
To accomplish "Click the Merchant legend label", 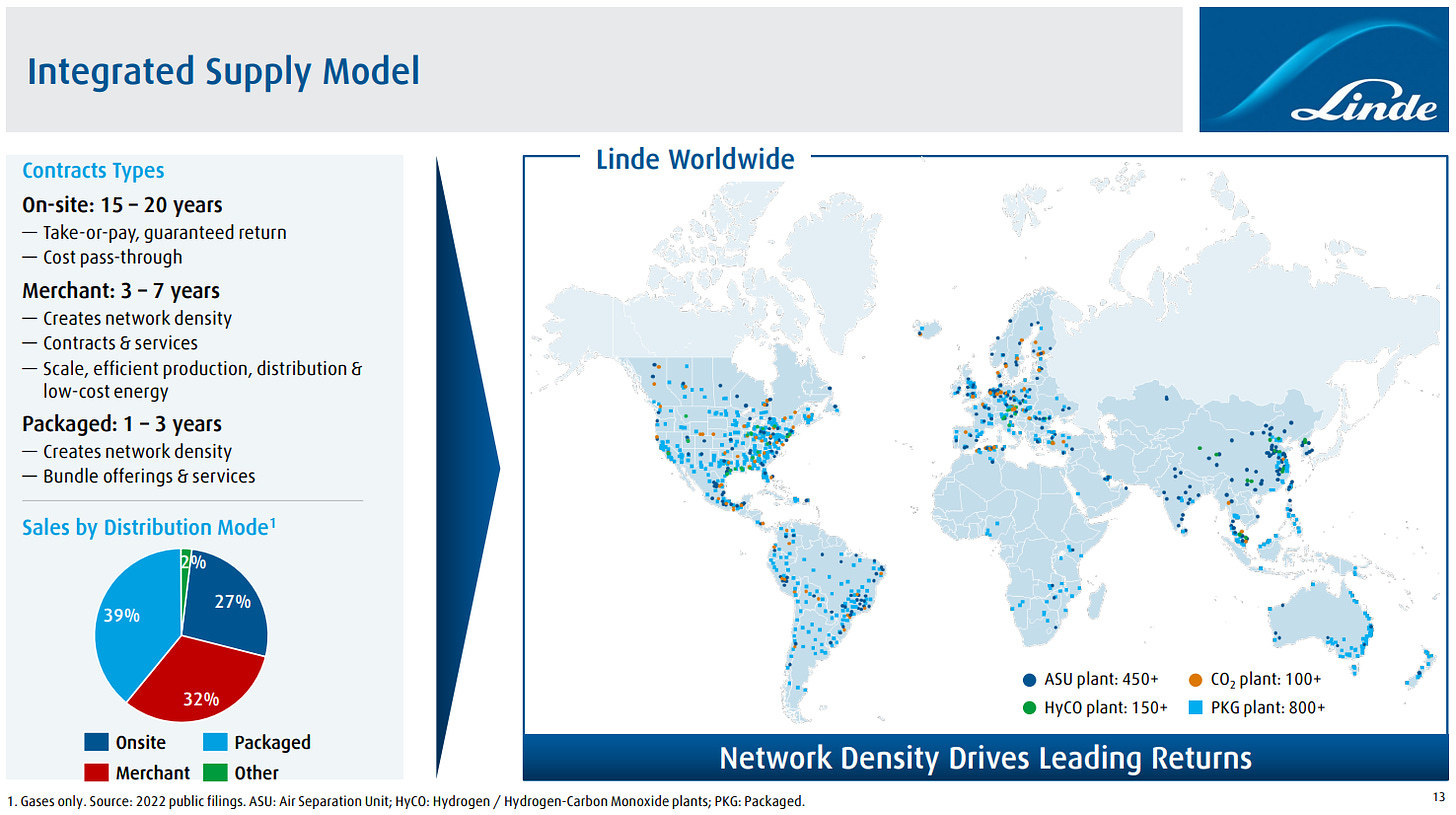I will [153, 772].
